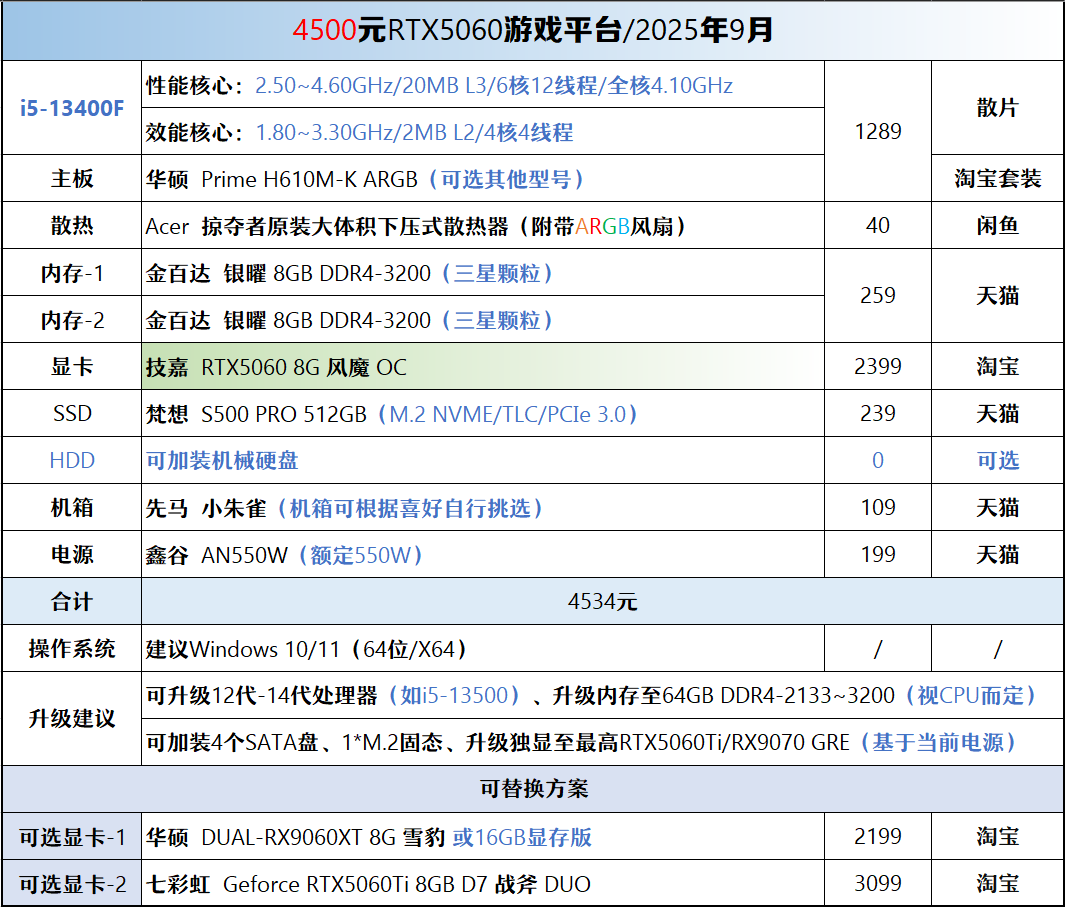Click the "可选显卡-2" row label

coord(72,883)
